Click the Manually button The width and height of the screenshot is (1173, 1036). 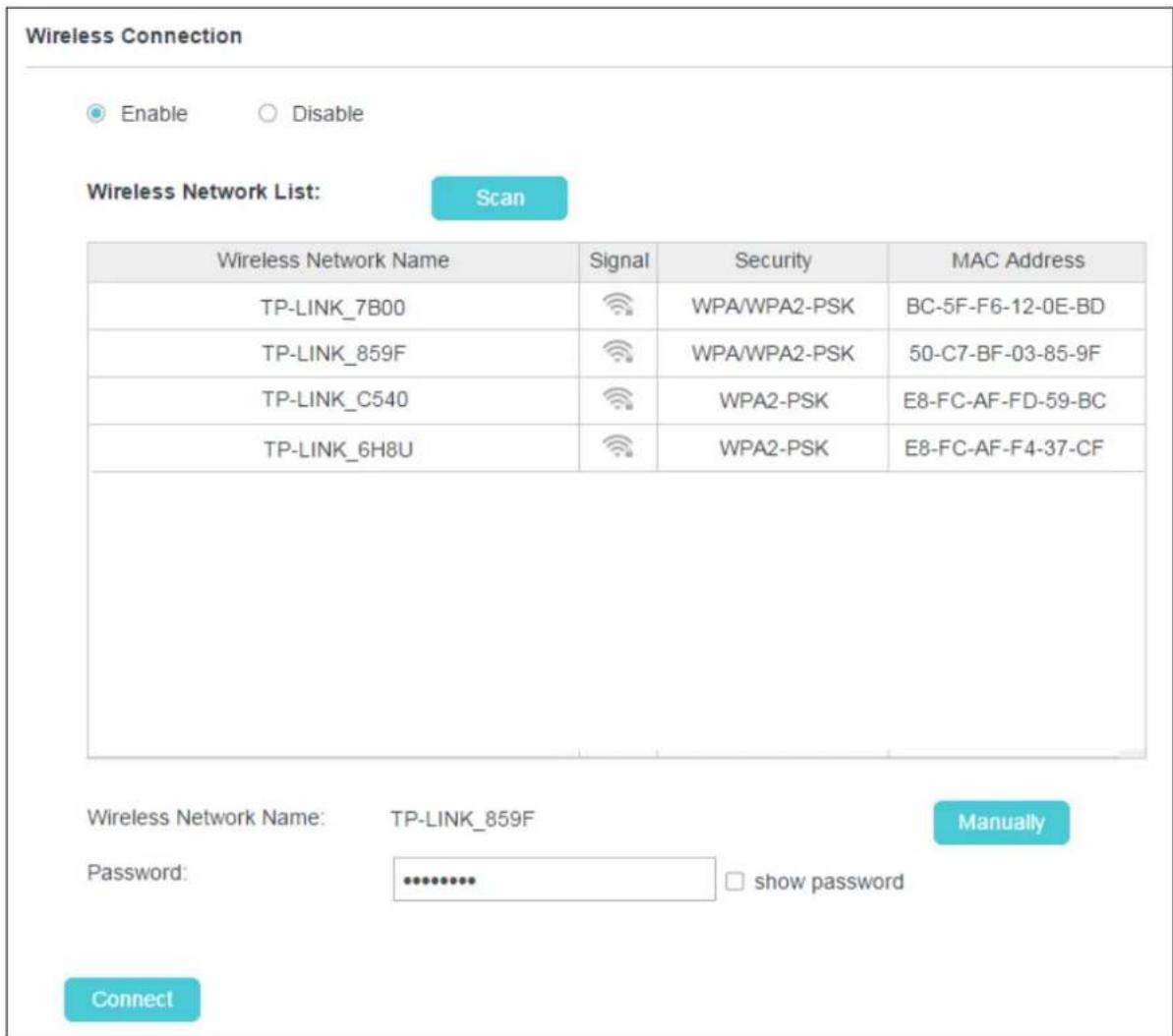tap(1001, 823)
